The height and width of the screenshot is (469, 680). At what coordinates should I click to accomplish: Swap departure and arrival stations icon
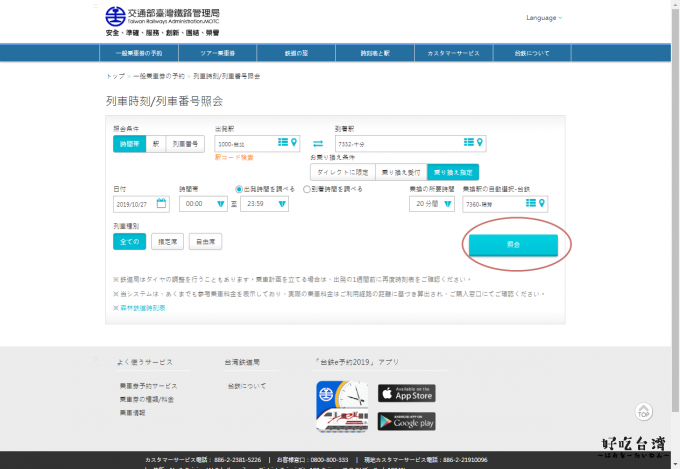[x=317, y=143]
